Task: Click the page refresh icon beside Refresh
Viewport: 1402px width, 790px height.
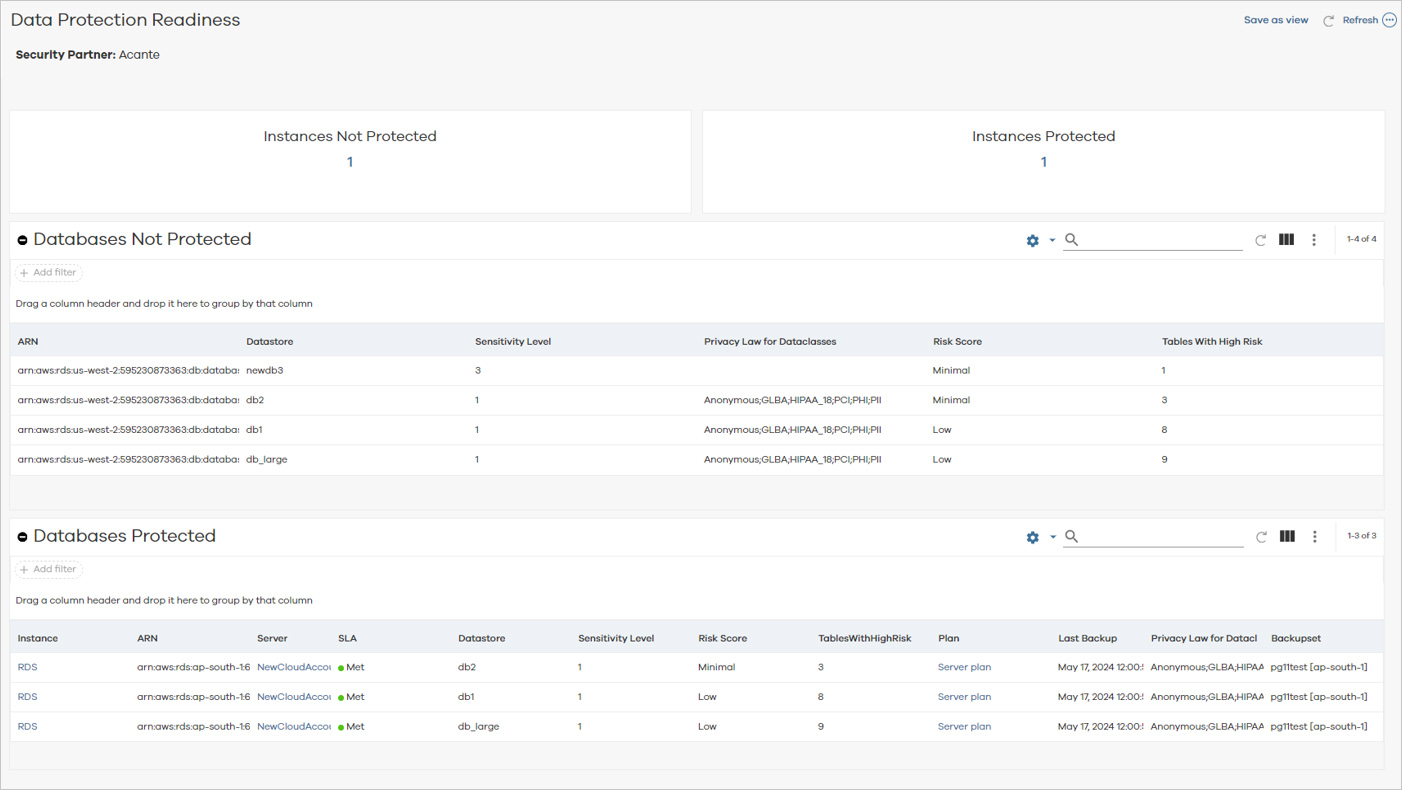Action: pyautogui.click(x=1328, y=19)
